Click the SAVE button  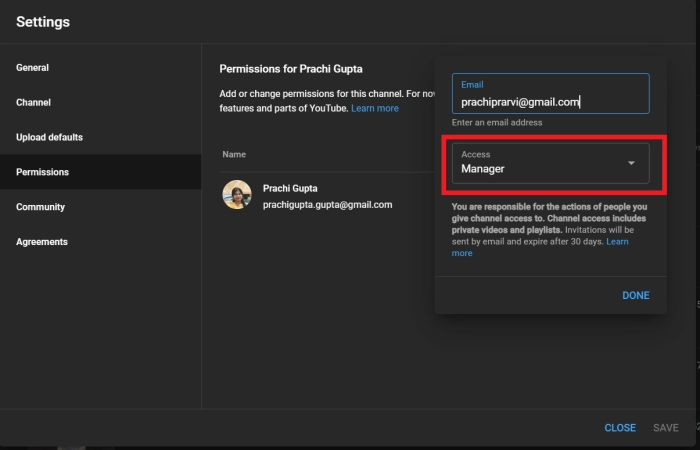pyautogui.click(x=665, y=428)
